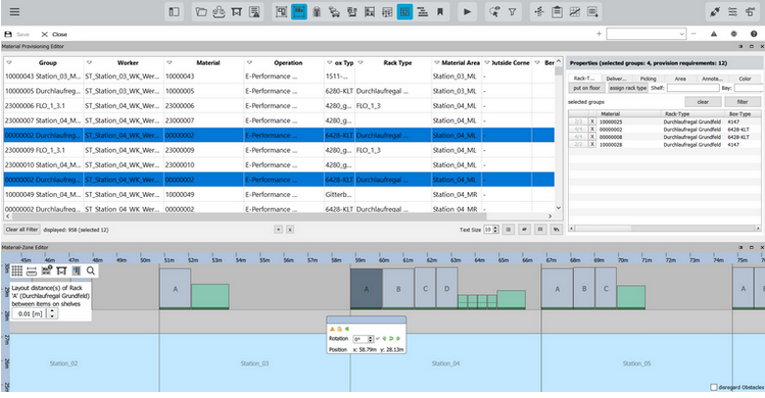The width and height of the screenshot is (765, 398).
Task: Toggle the grid icon in Material-Zone Editor
Action: click(17, 271)
